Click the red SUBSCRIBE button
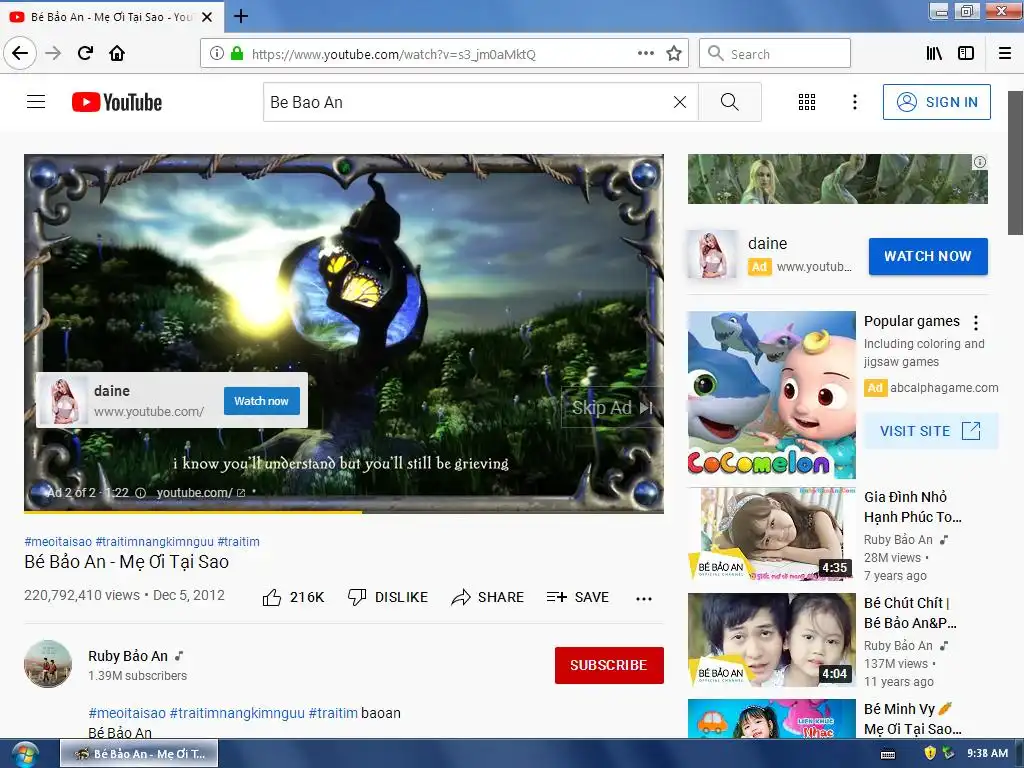1024x768 pixels. (609, 665)
